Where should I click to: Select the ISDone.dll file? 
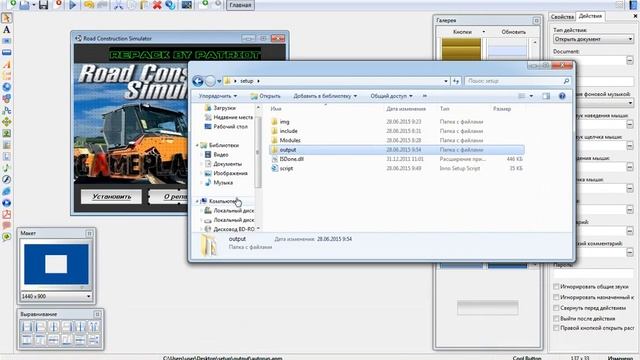[291, 159]
